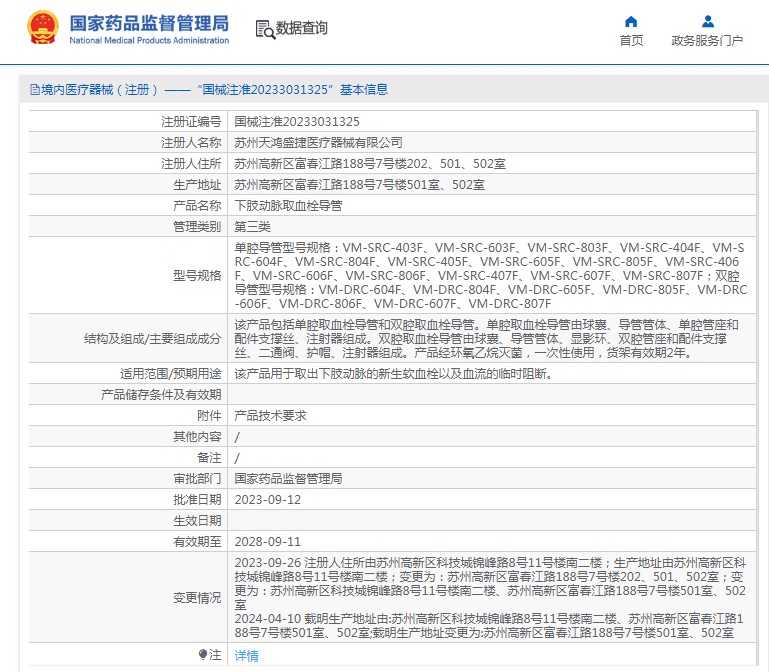
Task: Click the 国家药品监督管理局 title text
Action: (x=149, y=22)
